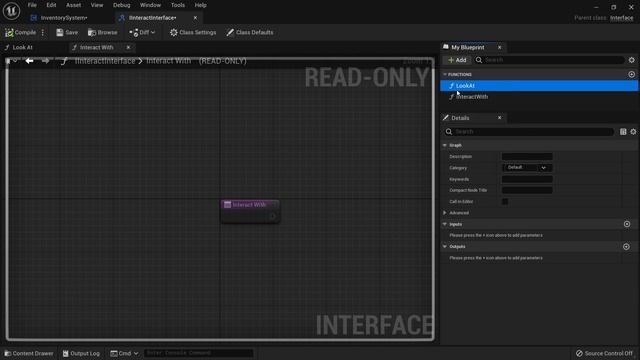Save the InteractInterface asset
This screenshot has height=360, width=640.
(67, 32)
